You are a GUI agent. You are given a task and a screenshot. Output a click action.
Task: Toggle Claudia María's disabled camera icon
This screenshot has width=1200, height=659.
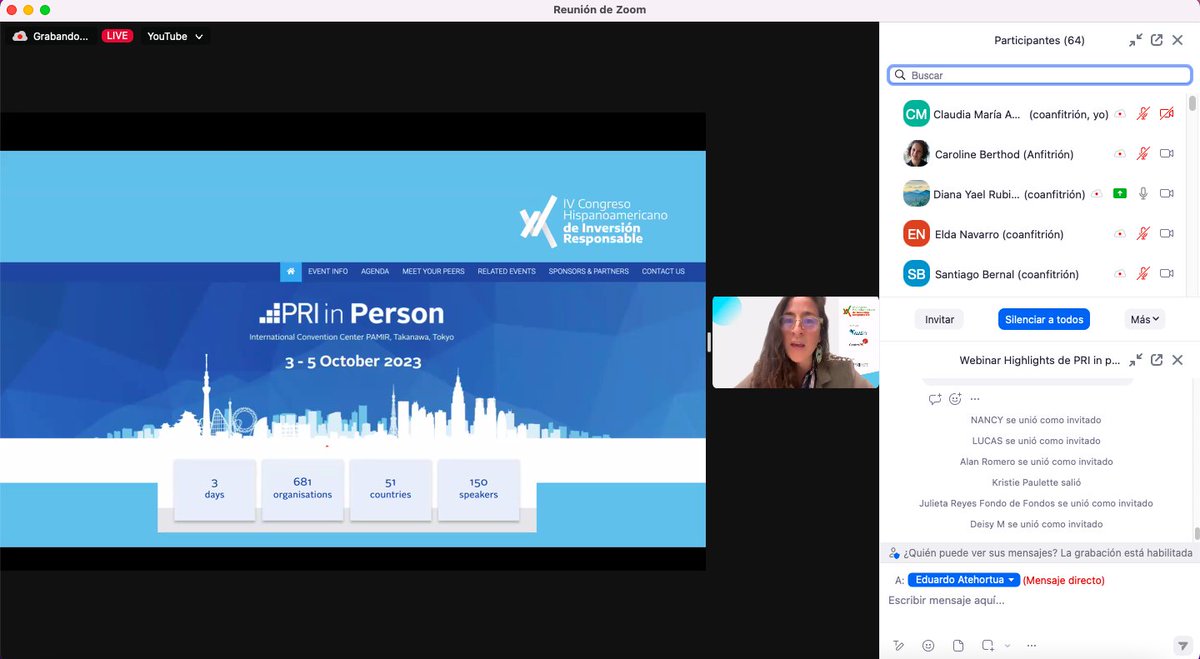click(x=1166, y=114)
